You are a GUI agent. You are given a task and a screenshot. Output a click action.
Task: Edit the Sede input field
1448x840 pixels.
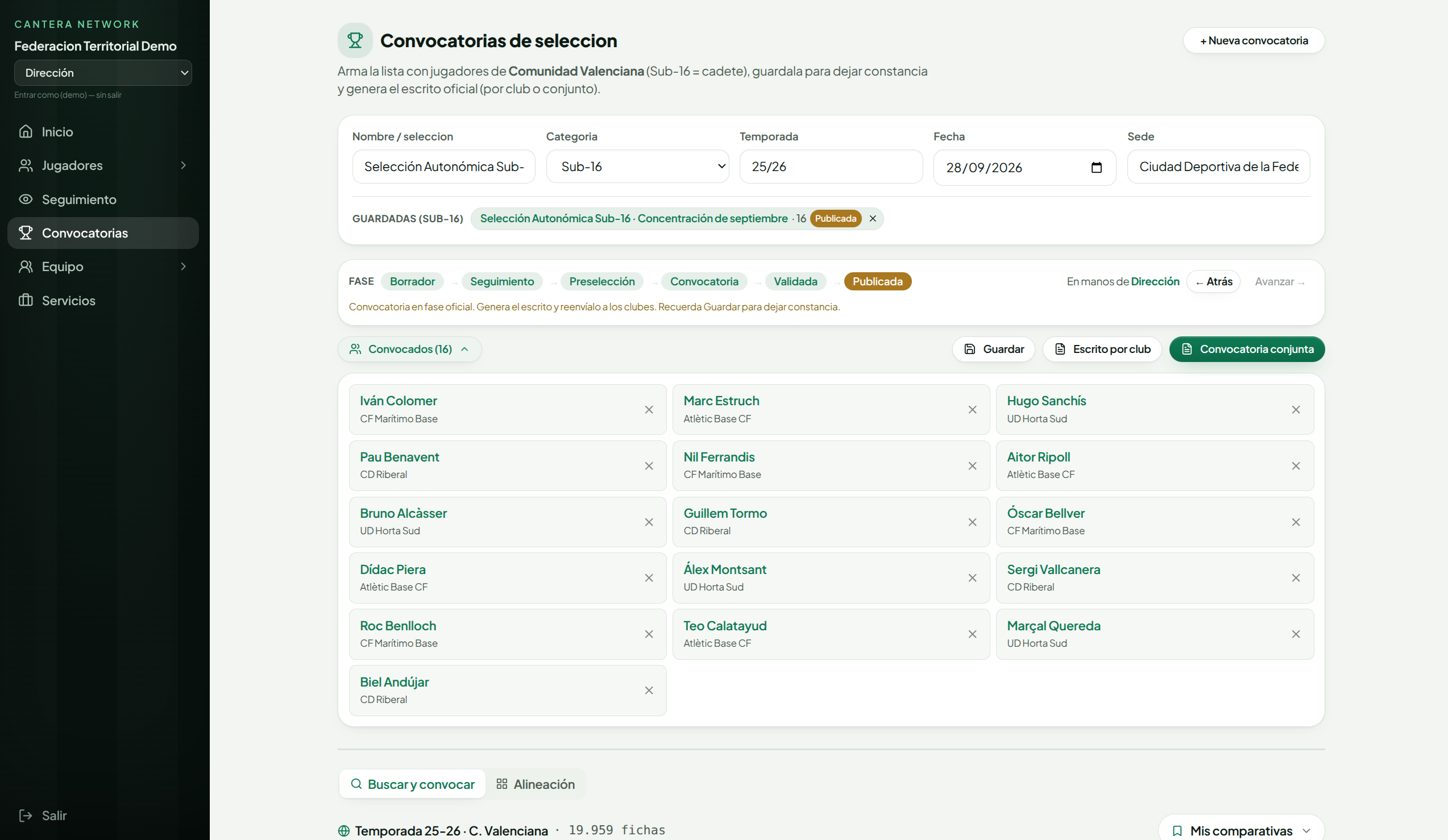pyautogui.click(x=1218, y=167)
